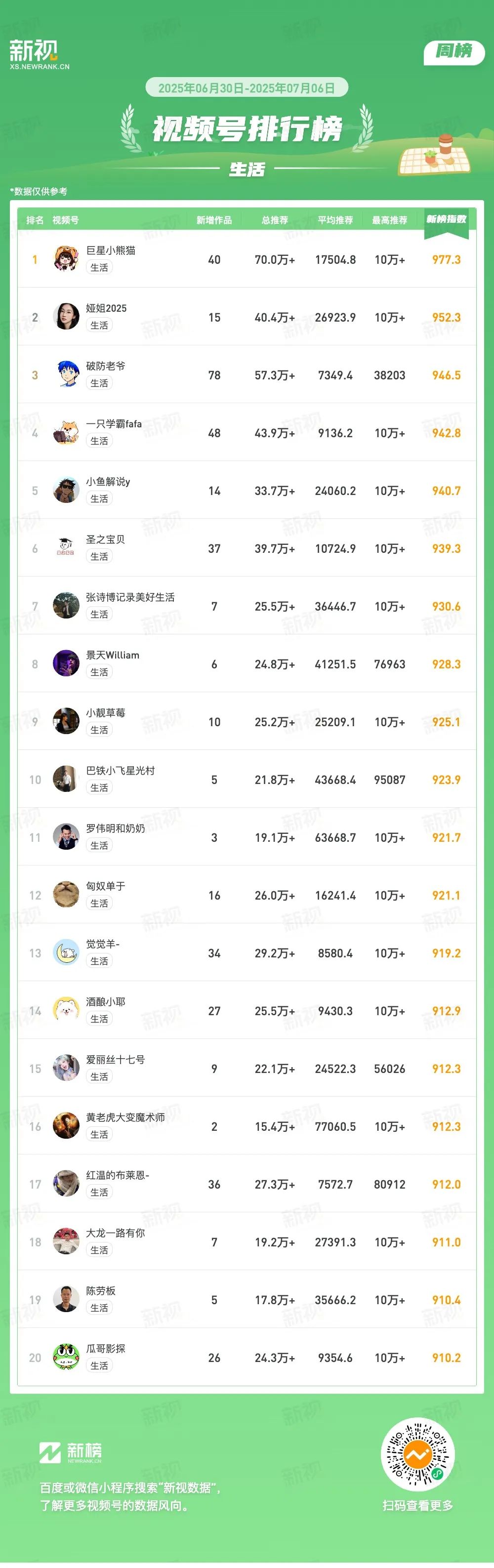The image size is (494, 1568).
Task: Click the 匈奴单于 cat avatar
Action: tap(66, 895)
